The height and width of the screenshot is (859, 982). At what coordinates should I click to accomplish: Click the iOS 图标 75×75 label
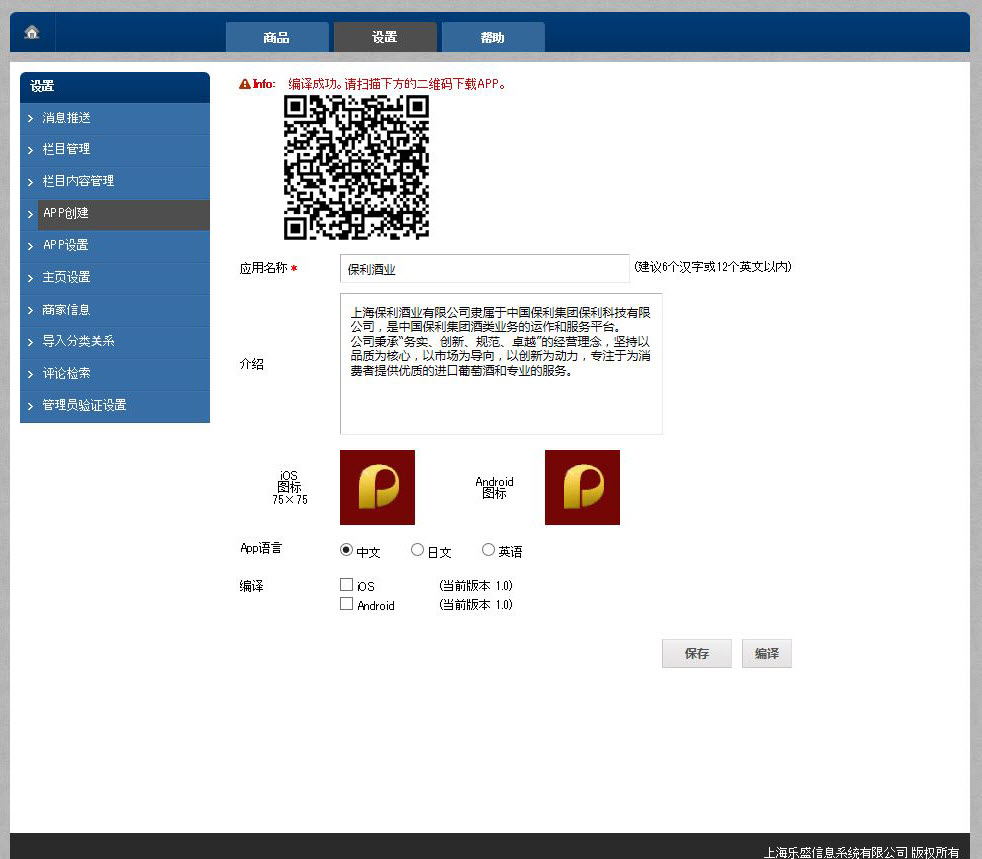[289, 487]
